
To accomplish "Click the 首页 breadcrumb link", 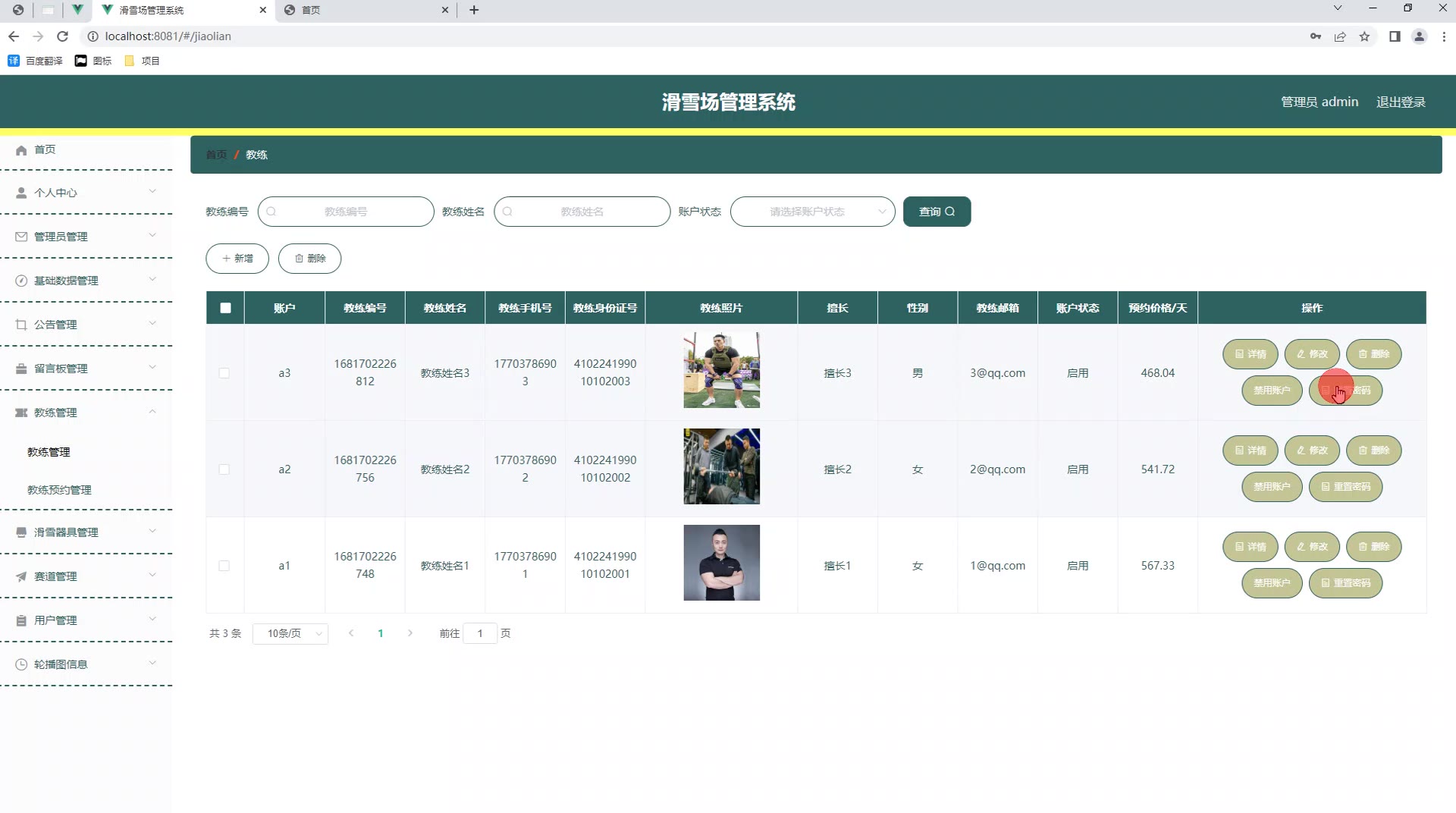I will pyautogui.click(x=216, y=155).
